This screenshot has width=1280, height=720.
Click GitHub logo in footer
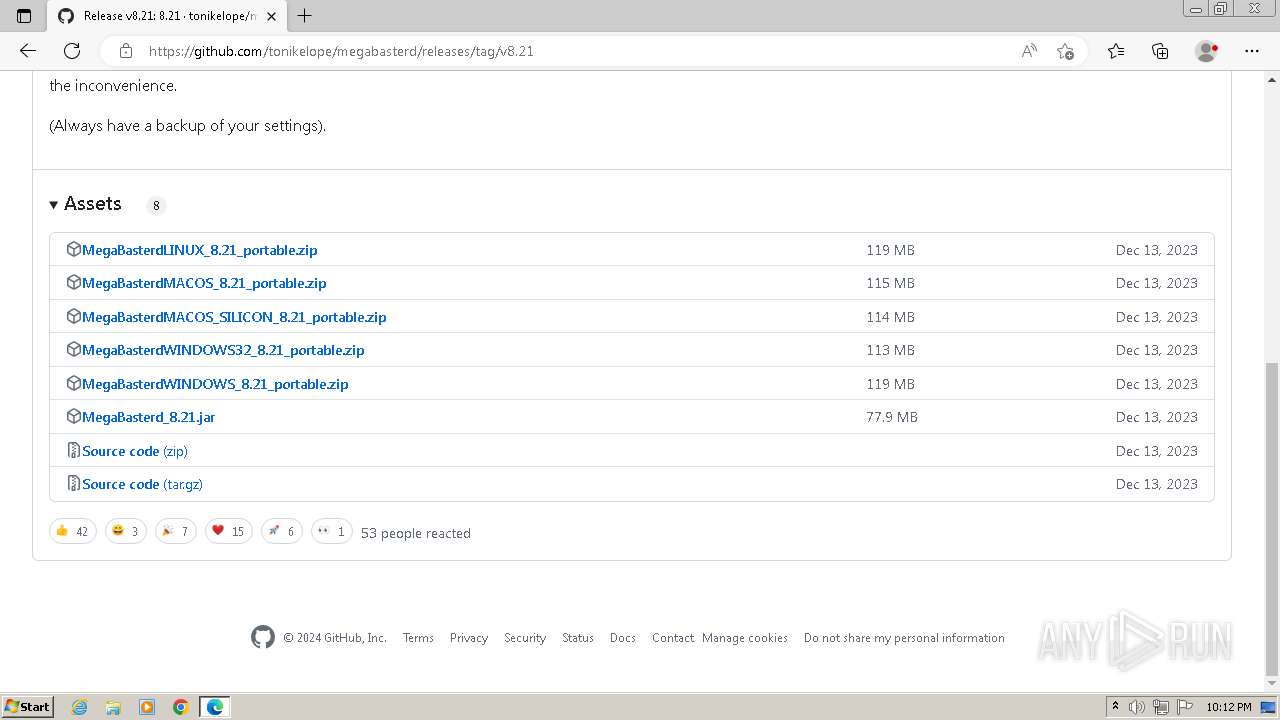(x=263, y=637)
